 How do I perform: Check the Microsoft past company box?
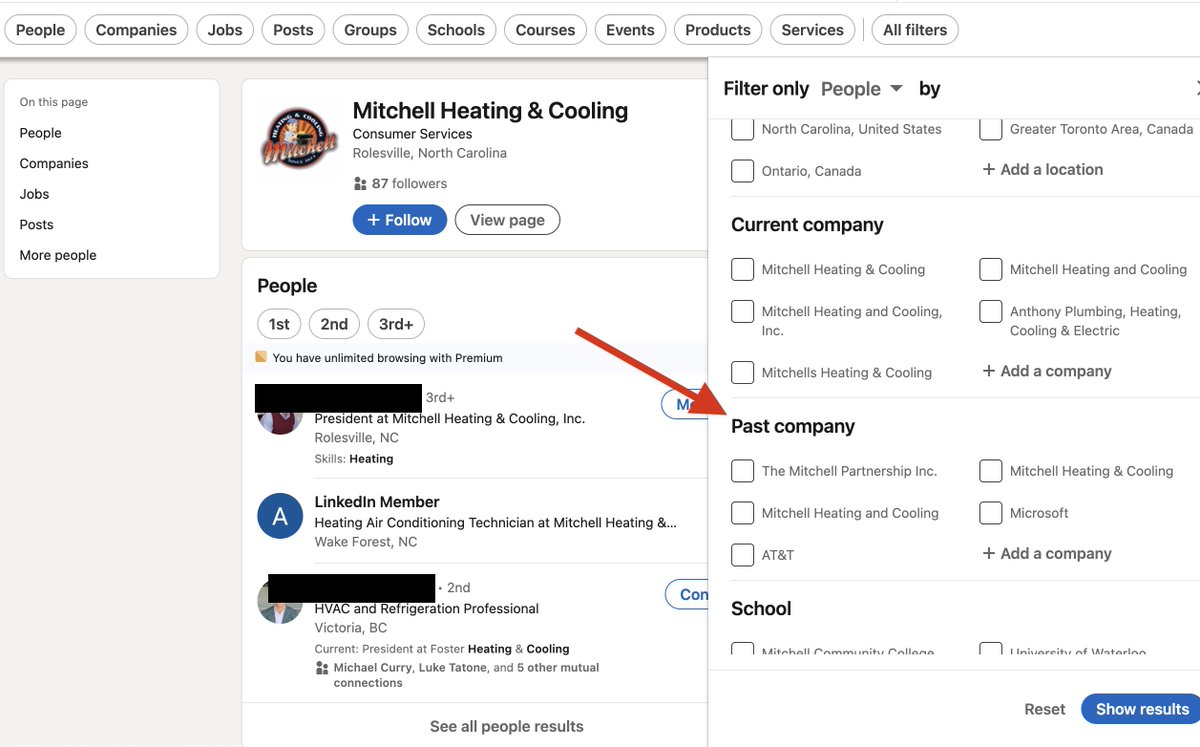991,513
